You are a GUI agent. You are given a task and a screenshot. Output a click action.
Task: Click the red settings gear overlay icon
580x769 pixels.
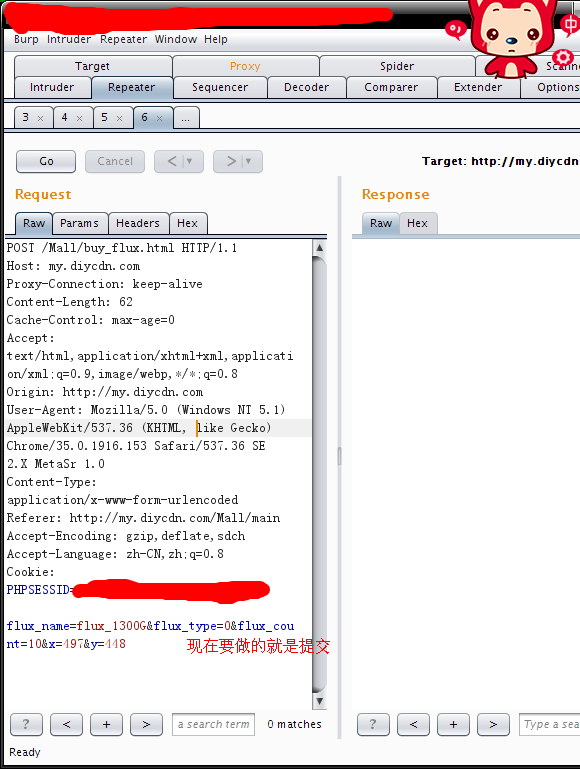562,57
